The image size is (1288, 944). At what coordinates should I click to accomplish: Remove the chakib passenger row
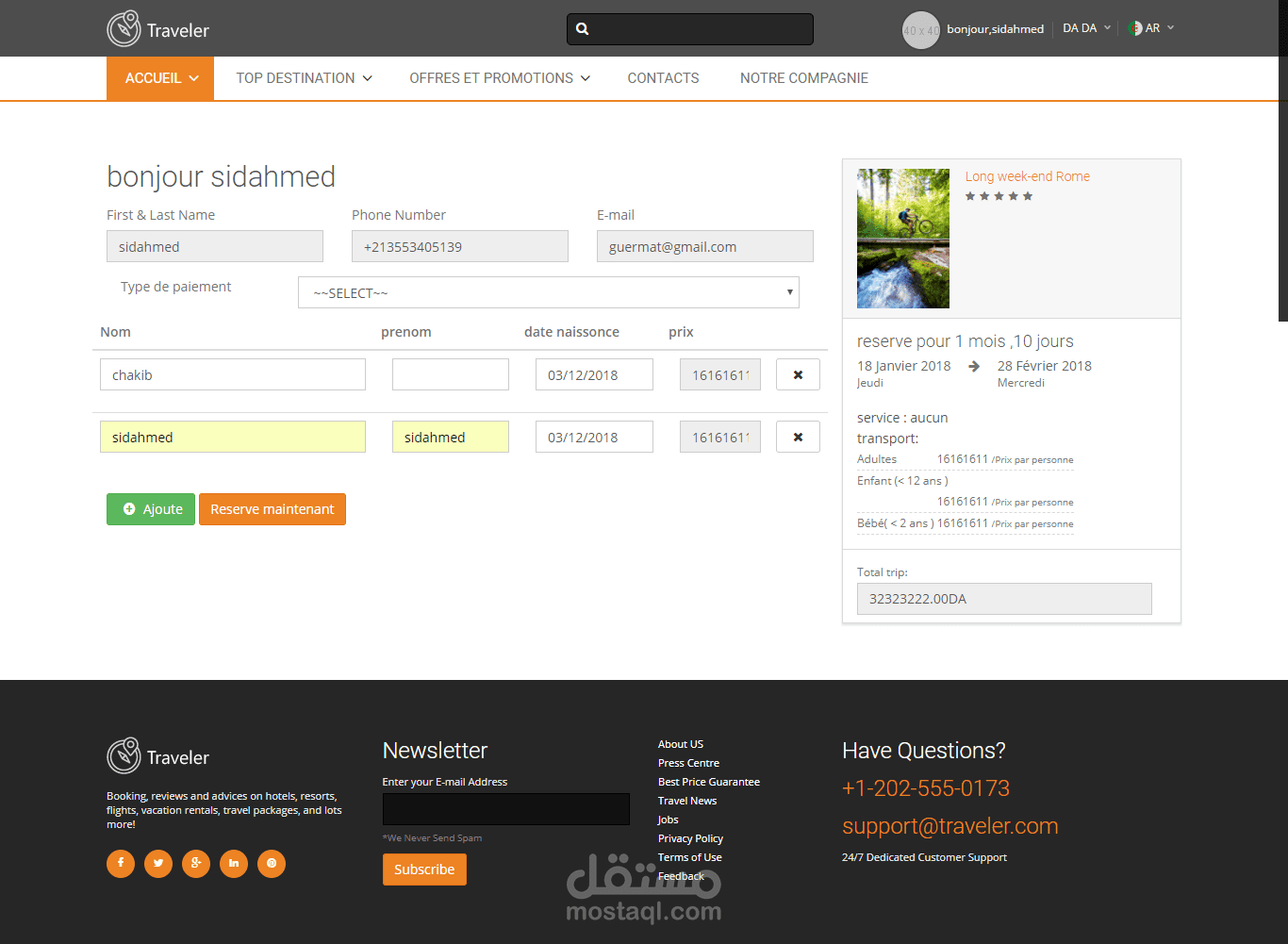pyautogui.click(x=798, y=374)
